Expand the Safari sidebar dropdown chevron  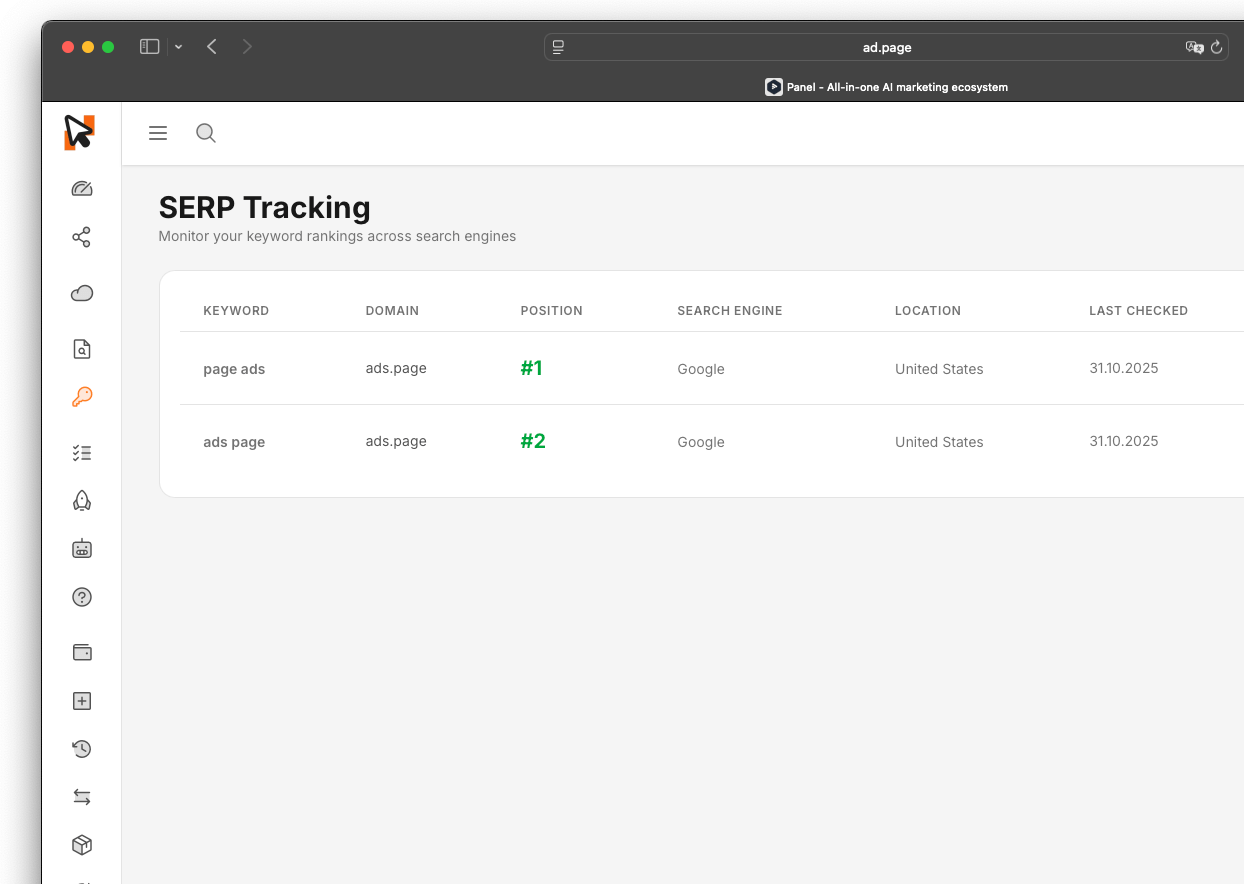(x=178, y=47)
